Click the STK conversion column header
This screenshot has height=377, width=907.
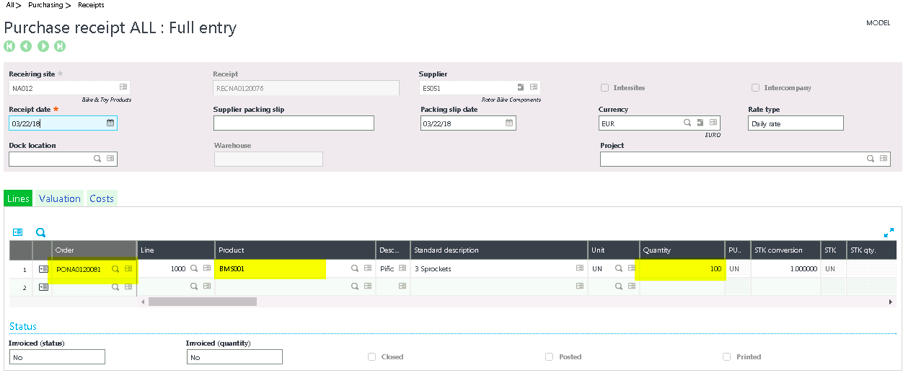coord(785,250)
